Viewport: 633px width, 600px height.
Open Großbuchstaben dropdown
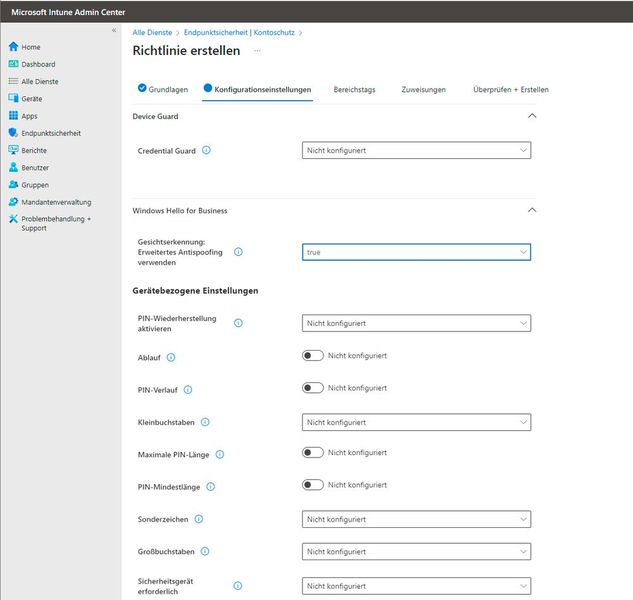pyautogui.click(x=416, y=551)
